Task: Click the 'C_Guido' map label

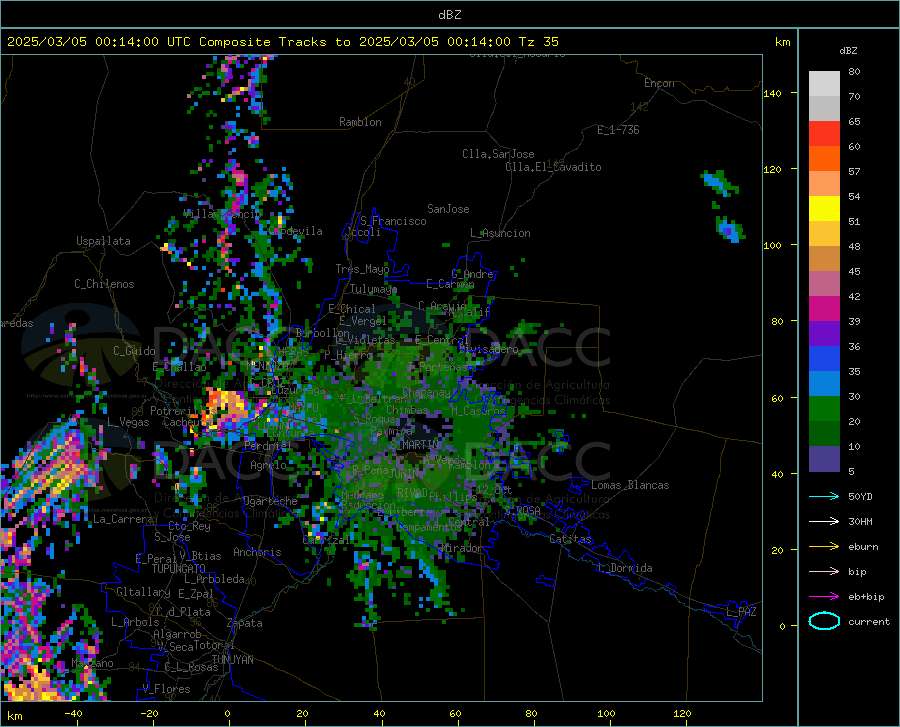Action: click(x=134, y=351)
